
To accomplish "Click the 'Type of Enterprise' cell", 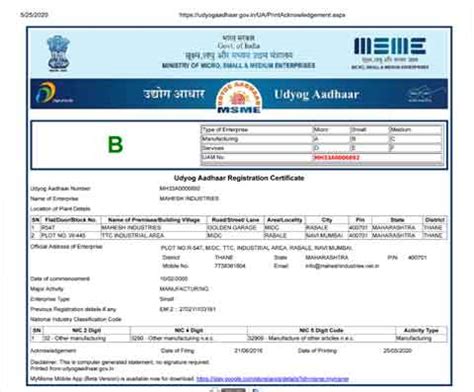I will pos(256,130).
